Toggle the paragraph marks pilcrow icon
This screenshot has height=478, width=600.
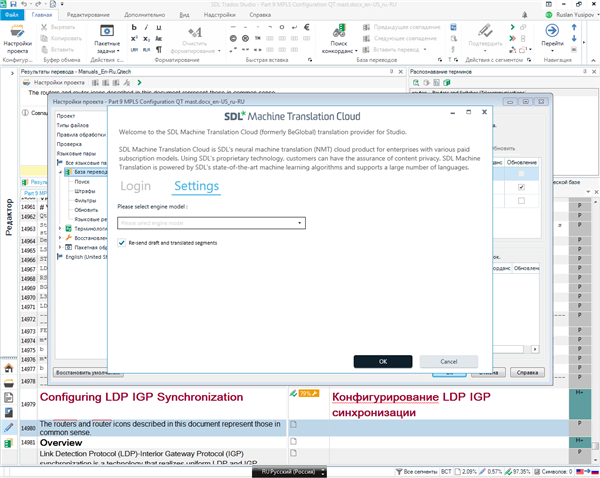pos(158,49)
